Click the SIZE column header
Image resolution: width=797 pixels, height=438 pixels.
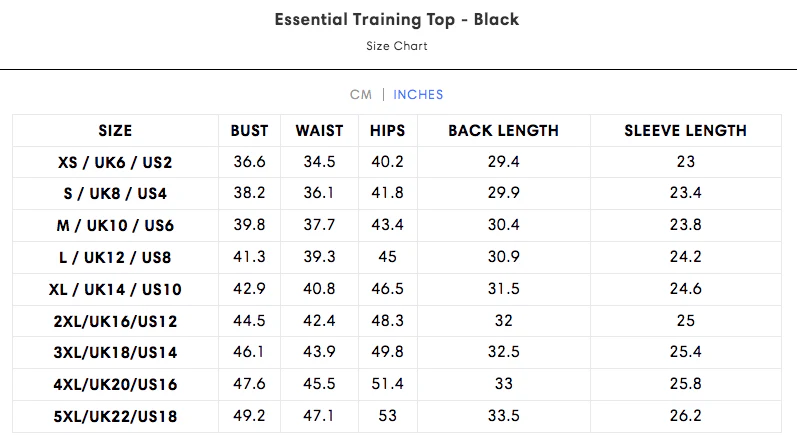(115, 131)
